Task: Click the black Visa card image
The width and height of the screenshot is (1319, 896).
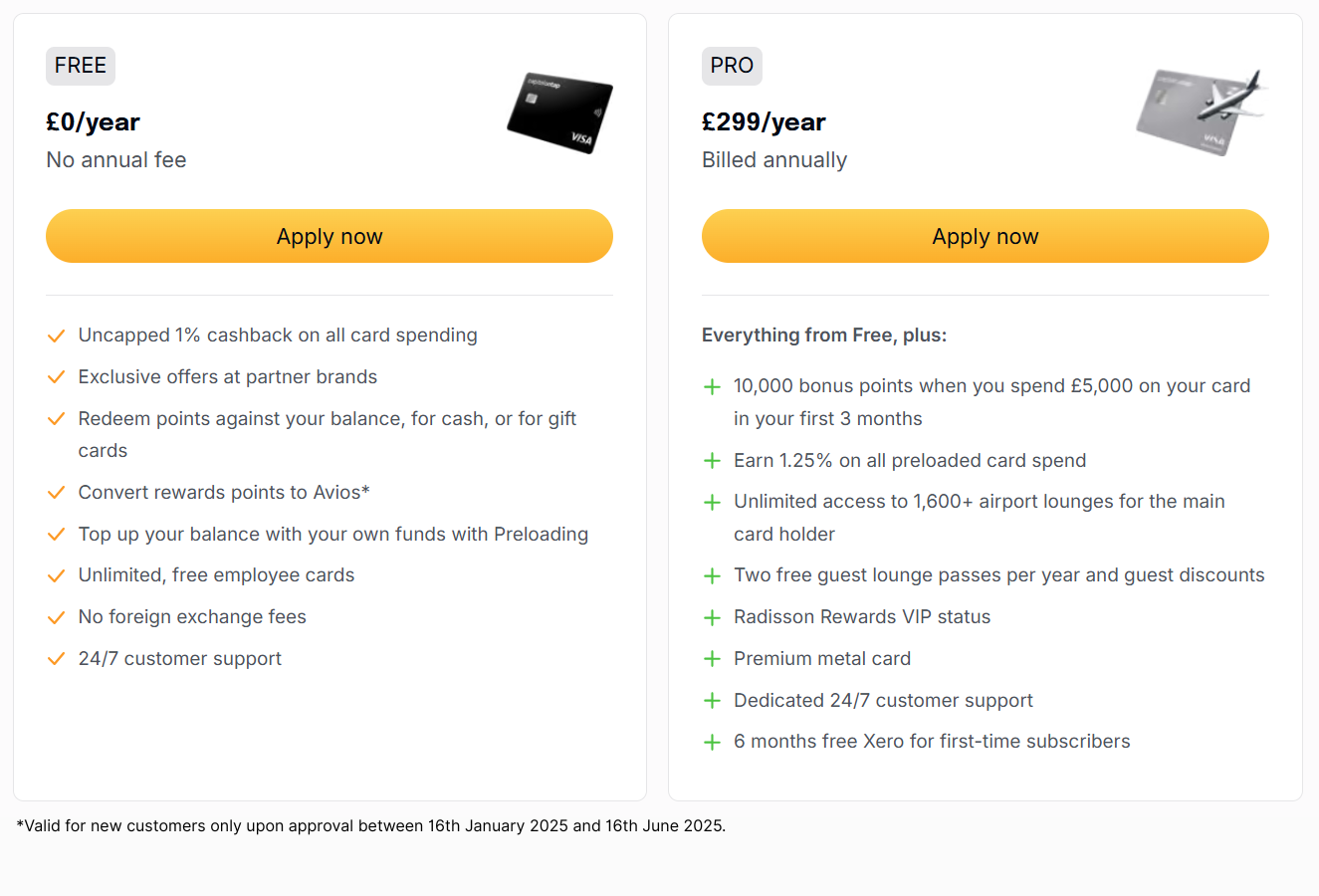Action: click(559, 113)
